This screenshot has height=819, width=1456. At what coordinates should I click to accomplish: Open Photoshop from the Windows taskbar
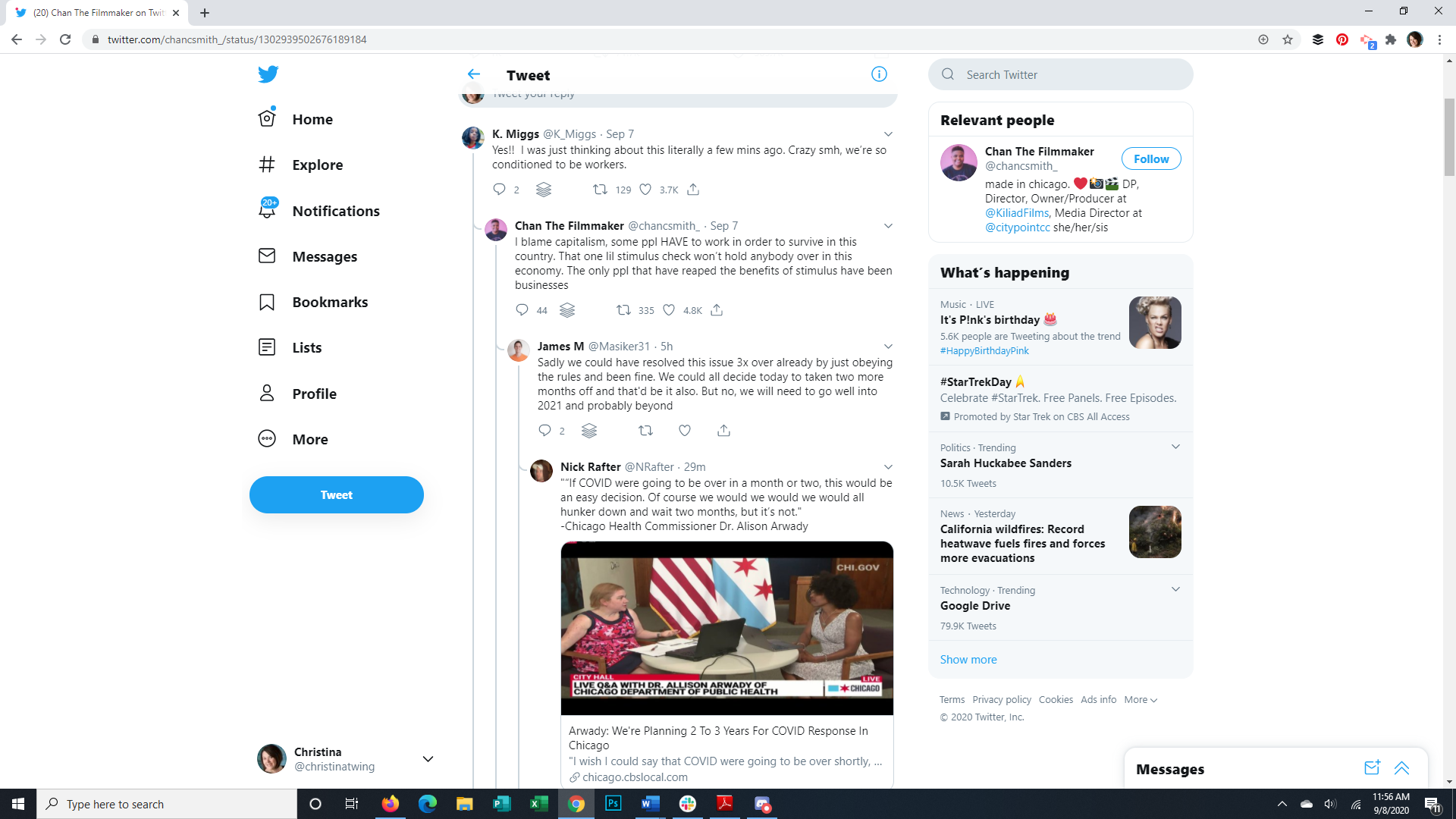613,804
